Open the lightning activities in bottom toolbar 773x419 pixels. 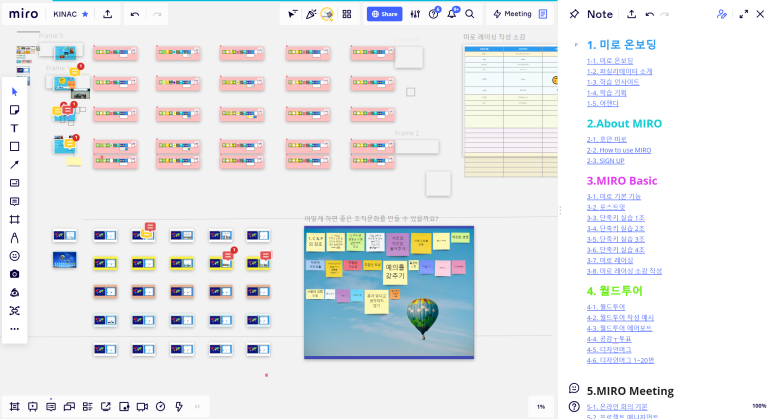[178, 407]
